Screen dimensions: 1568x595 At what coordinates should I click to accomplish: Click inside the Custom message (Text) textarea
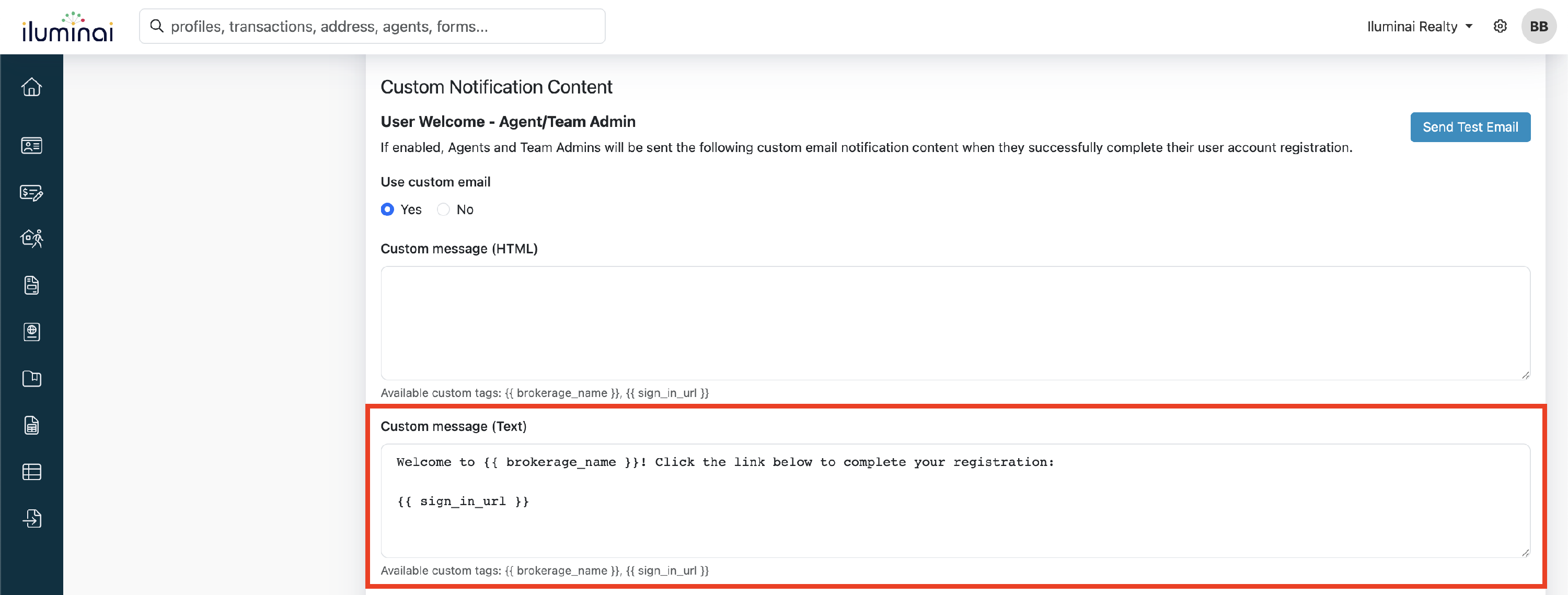(955, 500)
